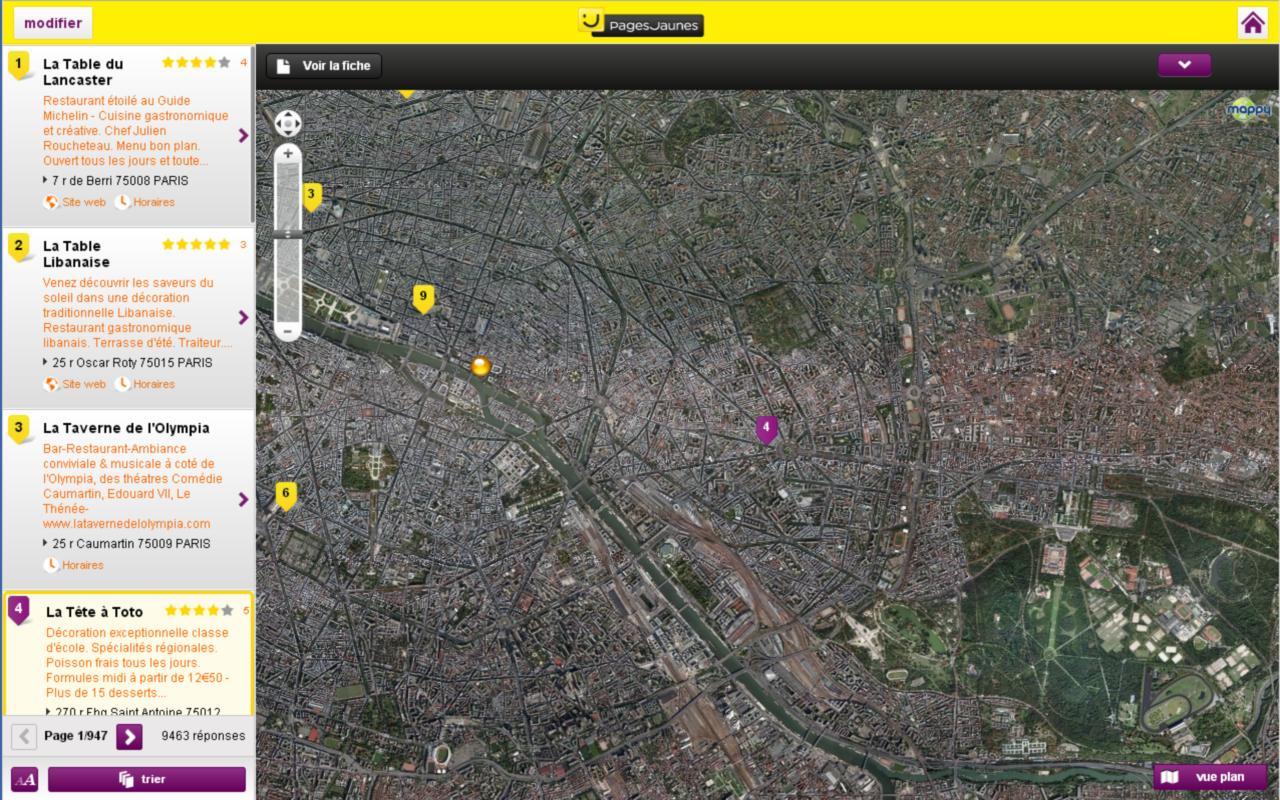Select map marker number 9
Viewport: 1280px width, 800px height.
click(x=423, y=298)
